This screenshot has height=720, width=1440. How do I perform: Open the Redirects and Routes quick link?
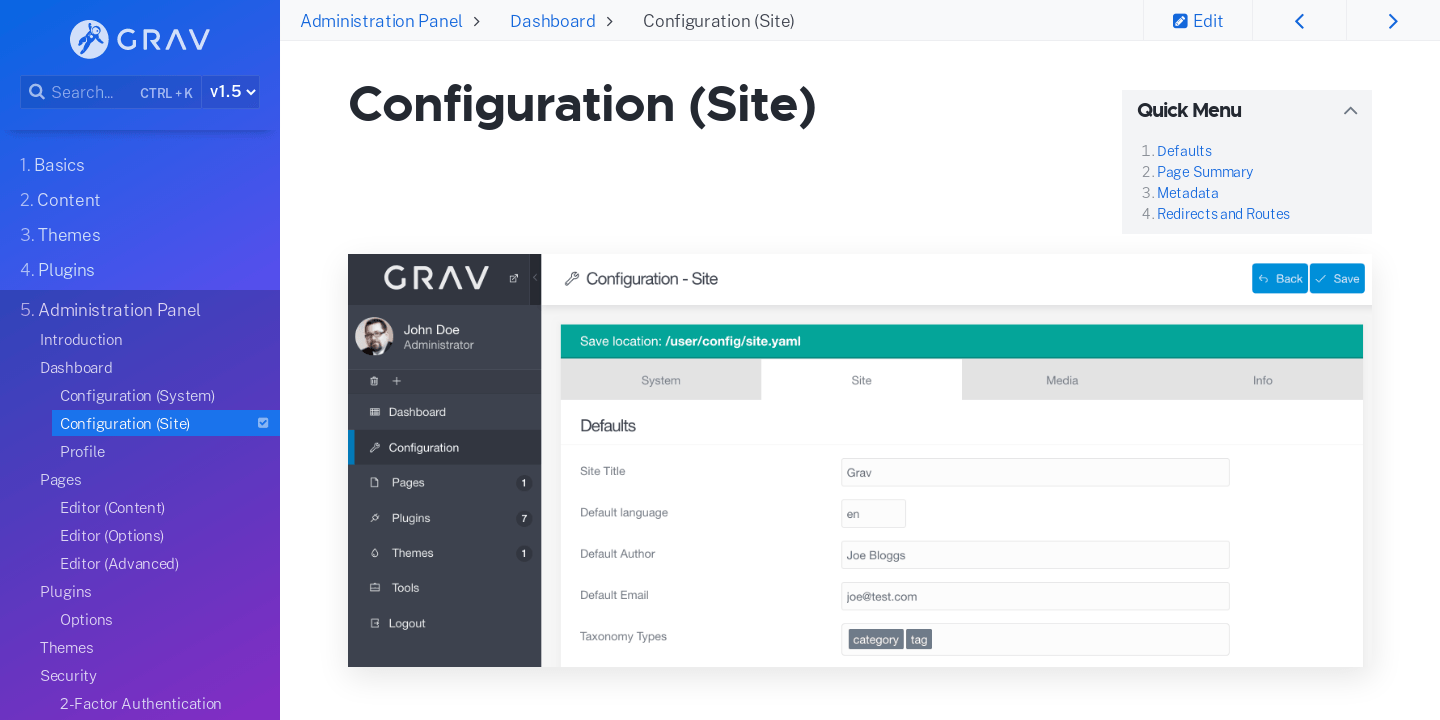point(1223,213)
